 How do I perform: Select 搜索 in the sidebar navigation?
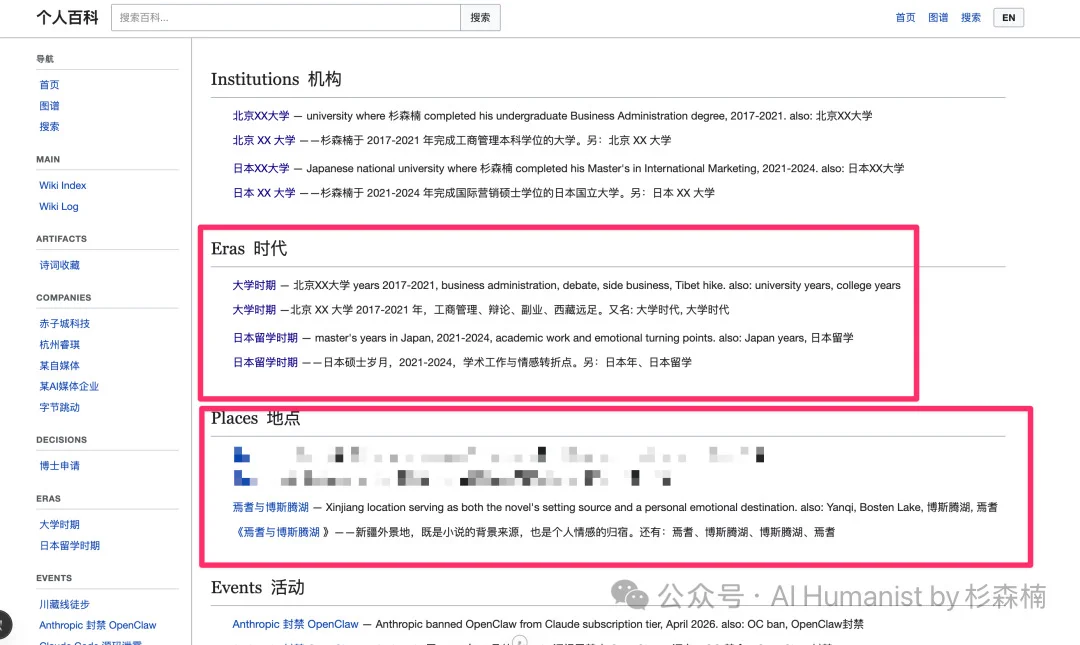click(x=50, y=126)
